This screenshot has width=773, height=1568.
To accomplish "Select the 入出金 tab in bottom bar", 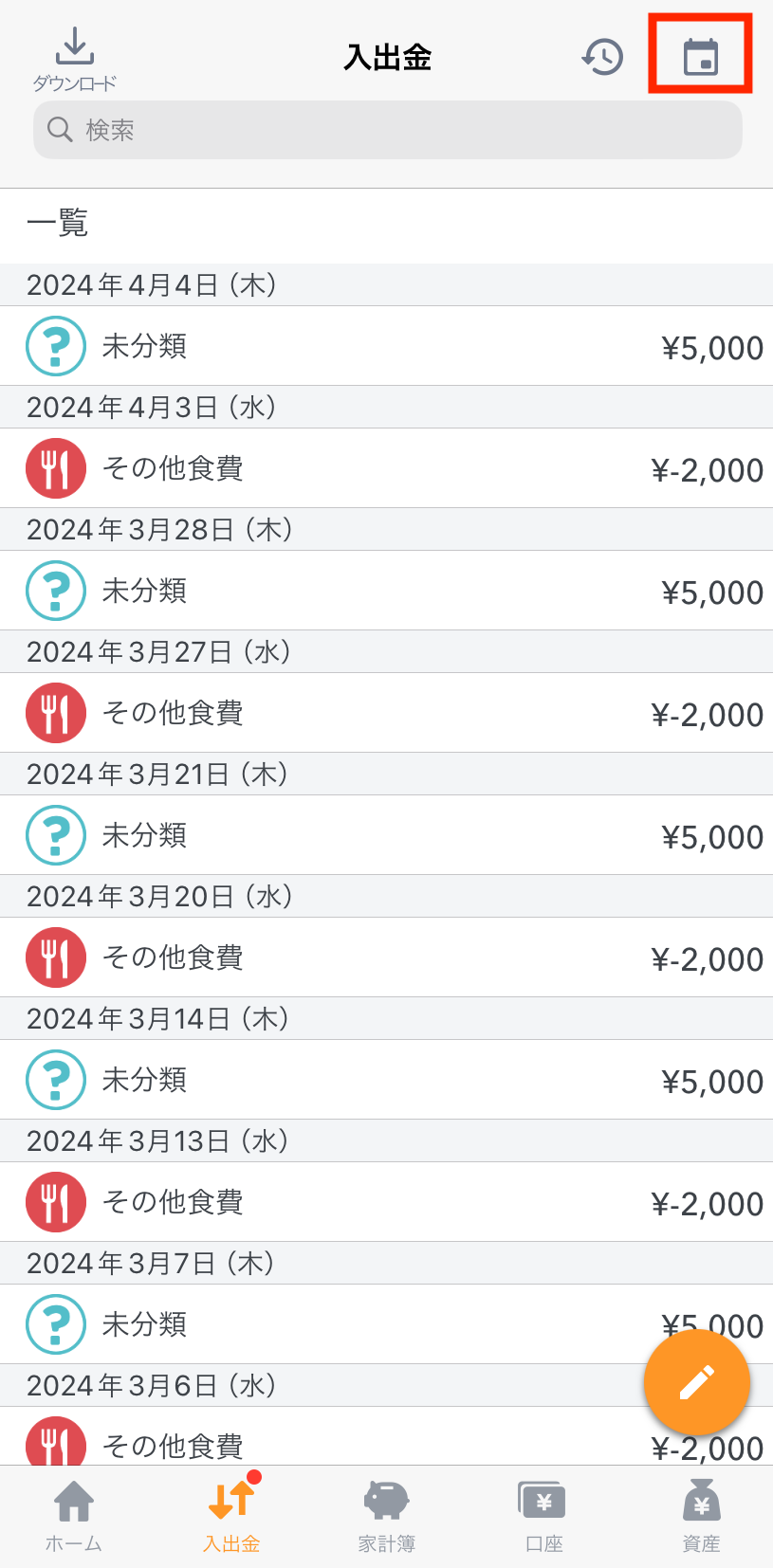I will [x=231, y=1516].
